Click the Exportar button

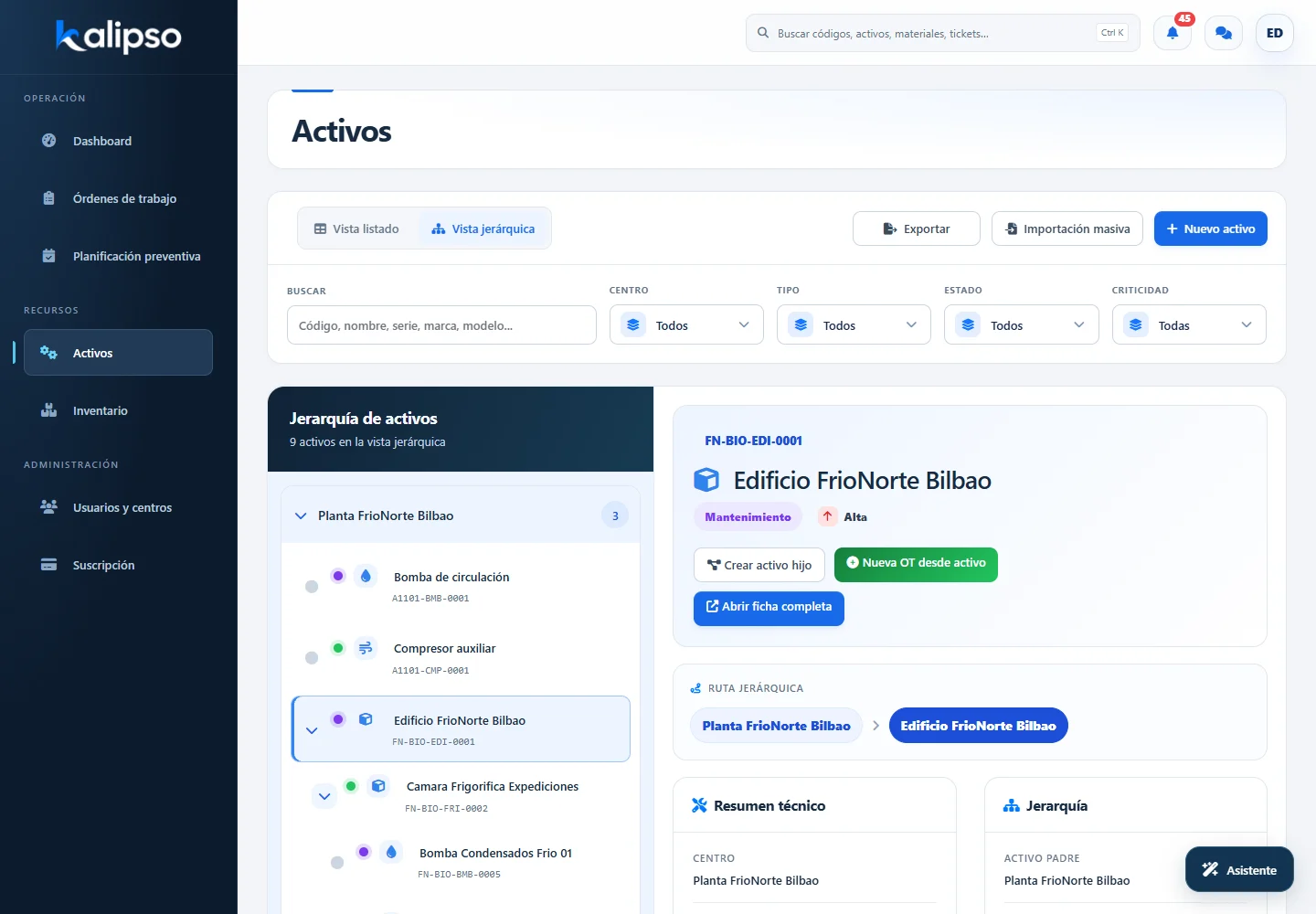(x=917, y=228)
